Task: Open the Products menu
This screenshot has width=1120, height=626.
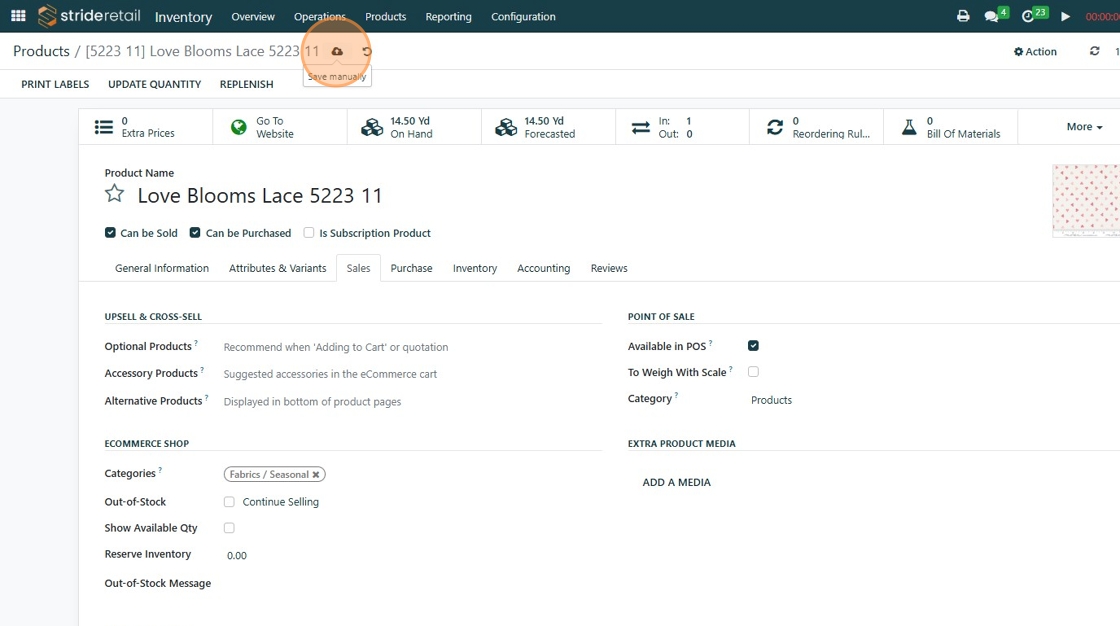Action: click(386, 16)
